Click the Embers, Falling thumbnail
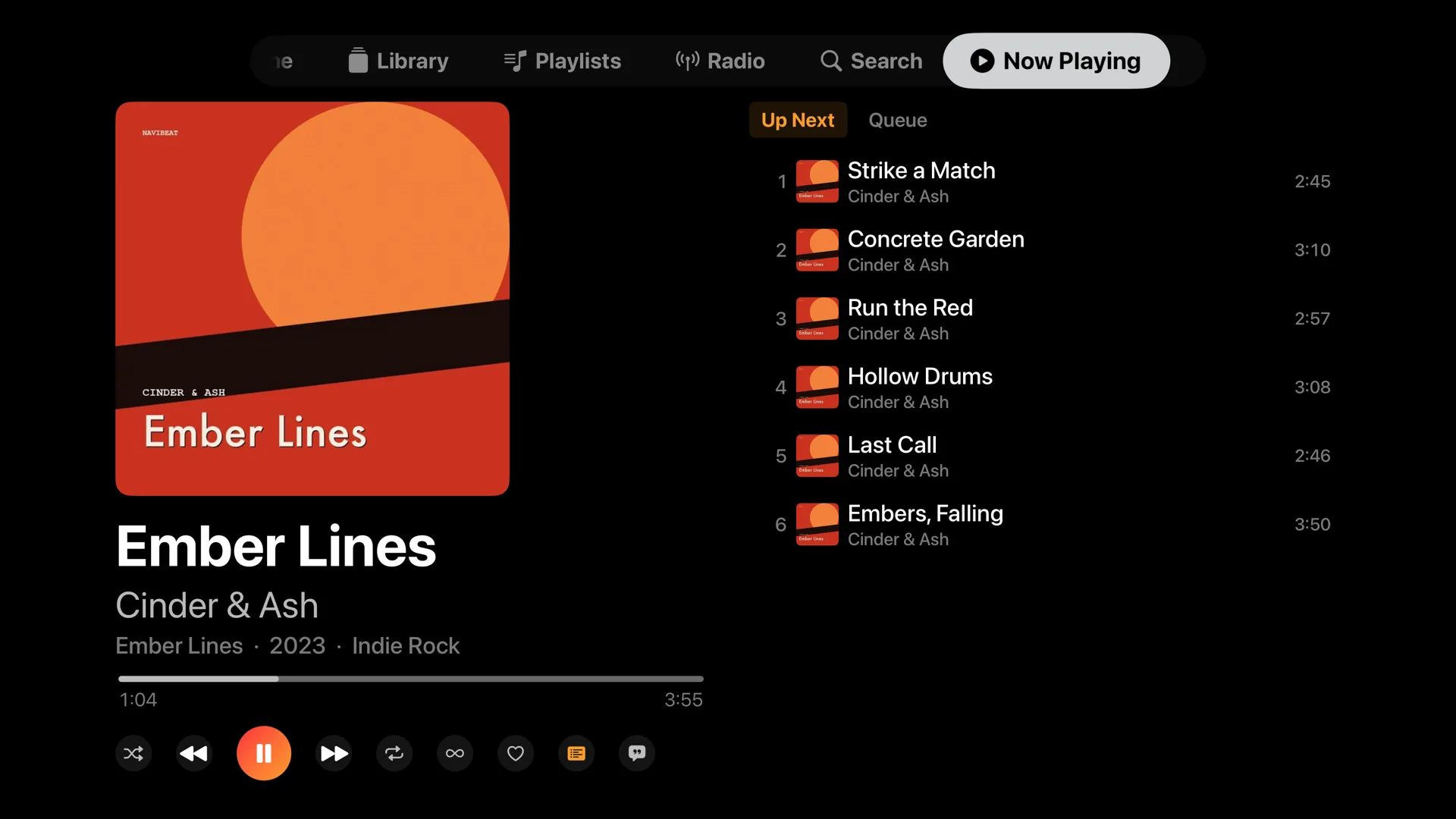 [x=817, y=525]
